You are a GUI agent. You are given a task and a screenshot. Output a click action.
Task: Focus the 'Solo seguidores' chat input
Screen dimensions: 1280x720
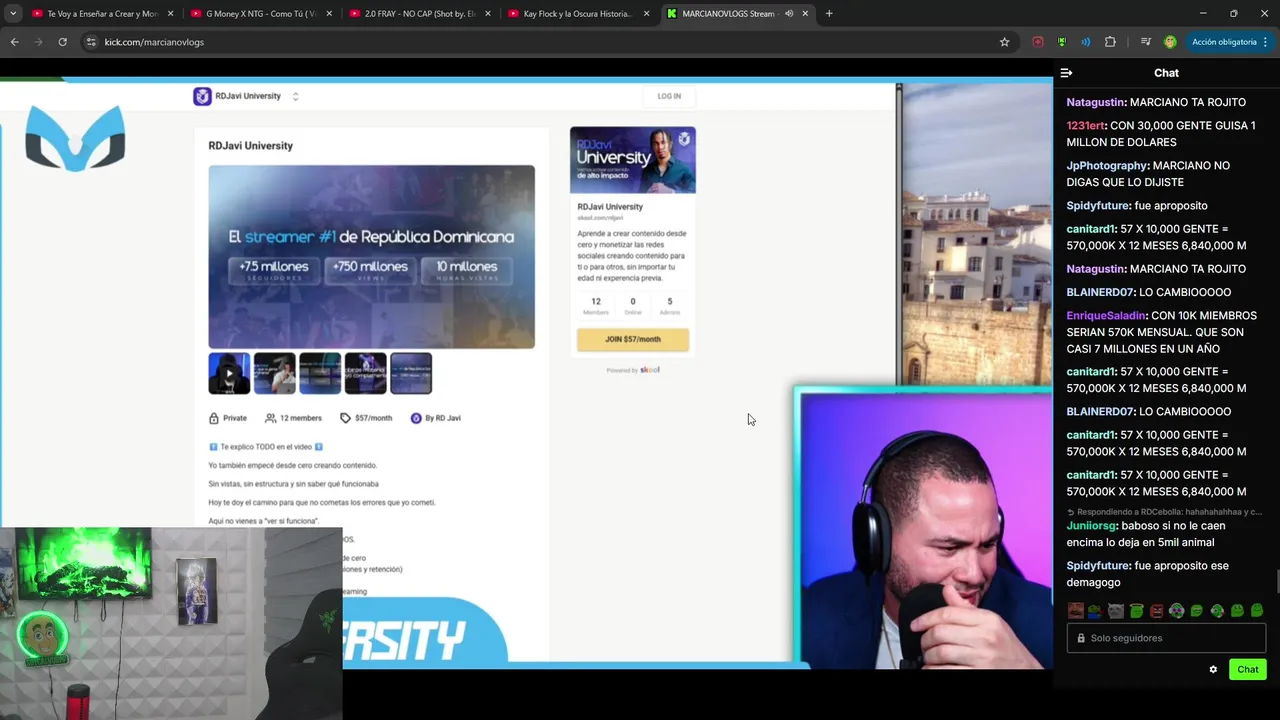(1166, 638)
